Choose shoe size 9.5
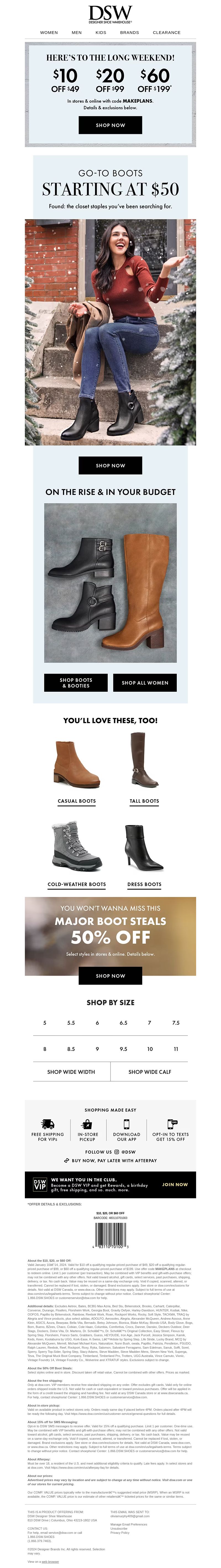Image resolution: width=221 pixels, height=1568 pixels. [x=123, y=1049]
